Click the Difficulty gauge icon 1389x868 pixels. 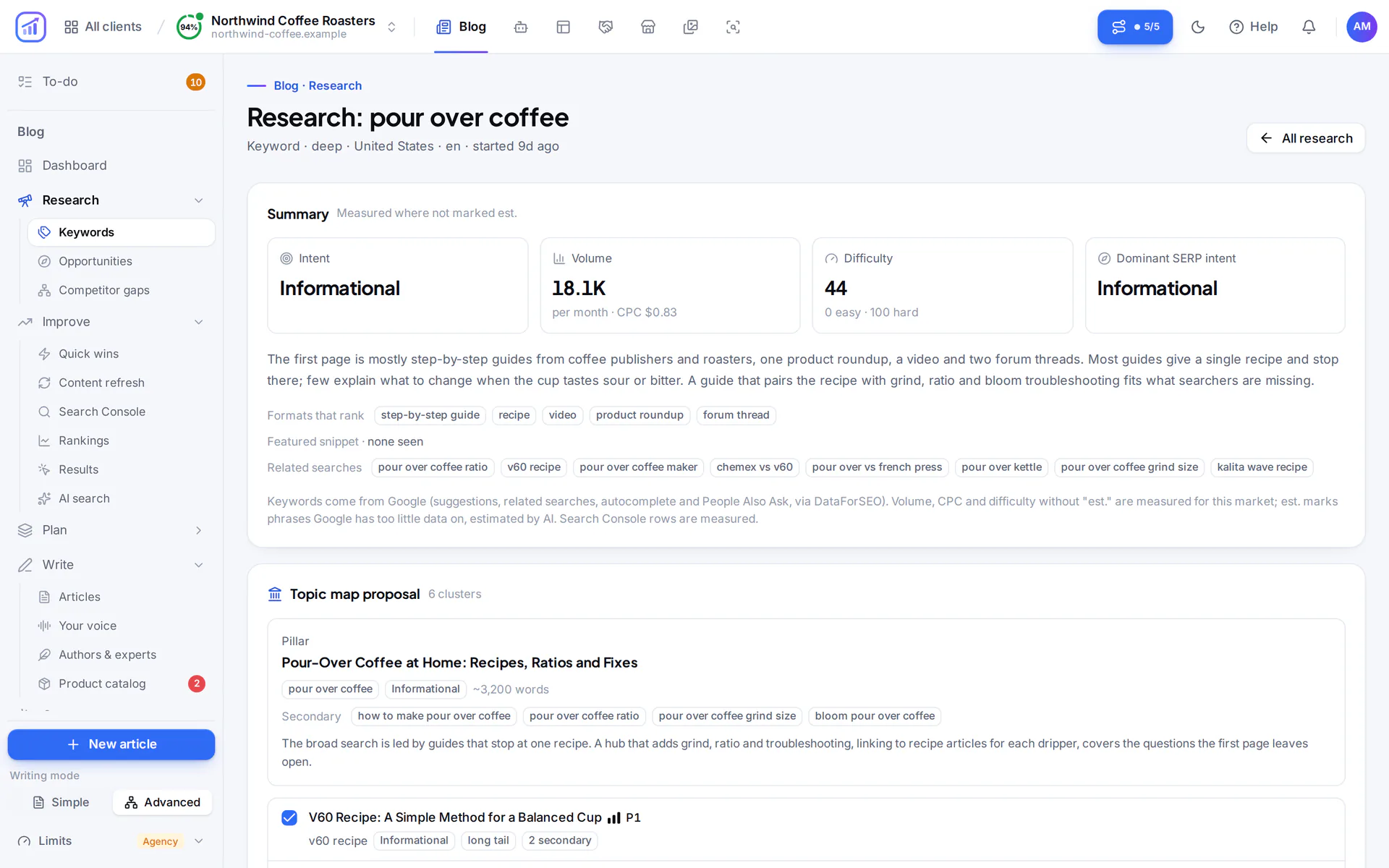coord(831,258)
